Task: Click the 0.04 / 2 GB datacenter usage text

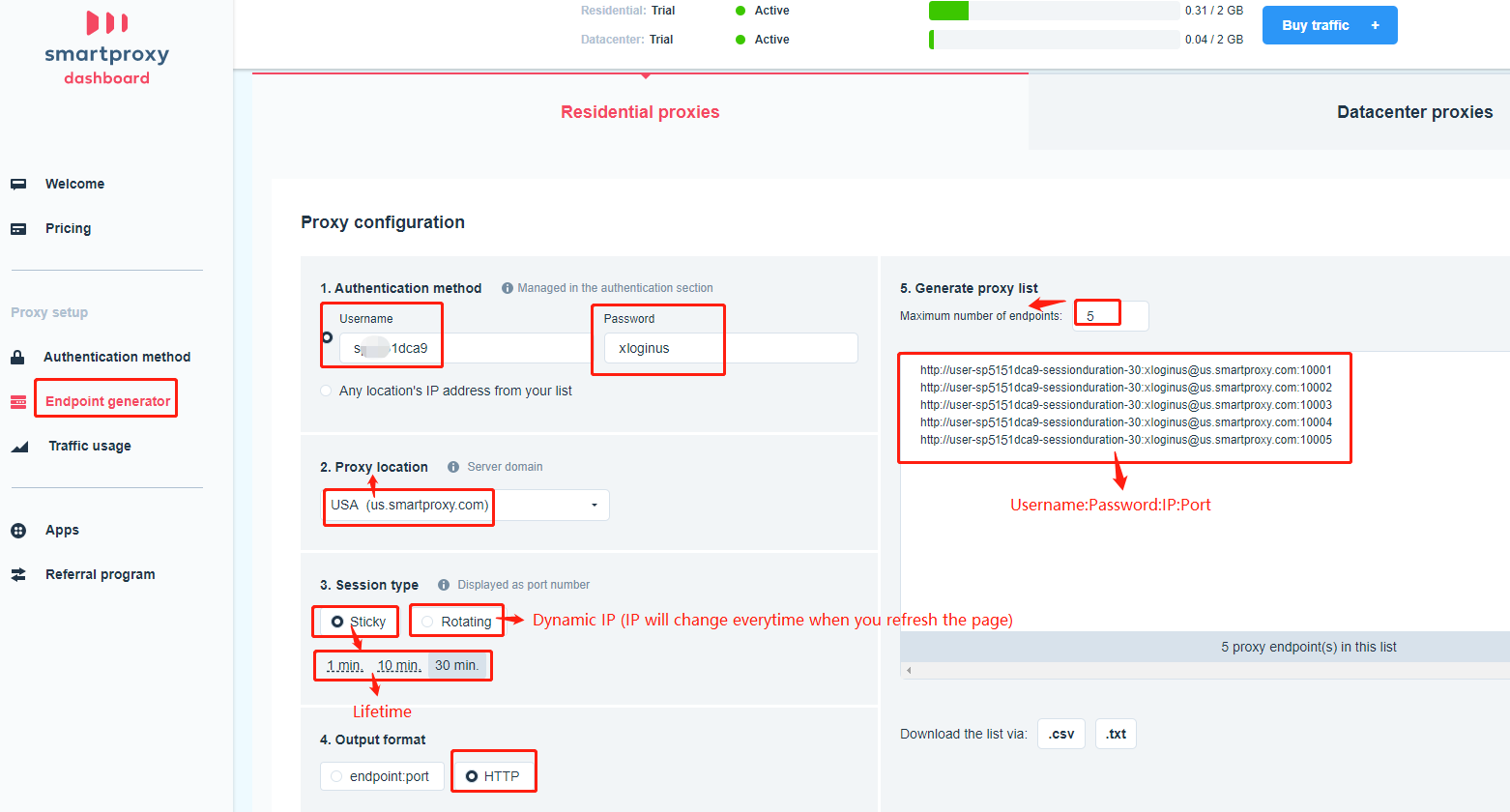Action: 1214,40
